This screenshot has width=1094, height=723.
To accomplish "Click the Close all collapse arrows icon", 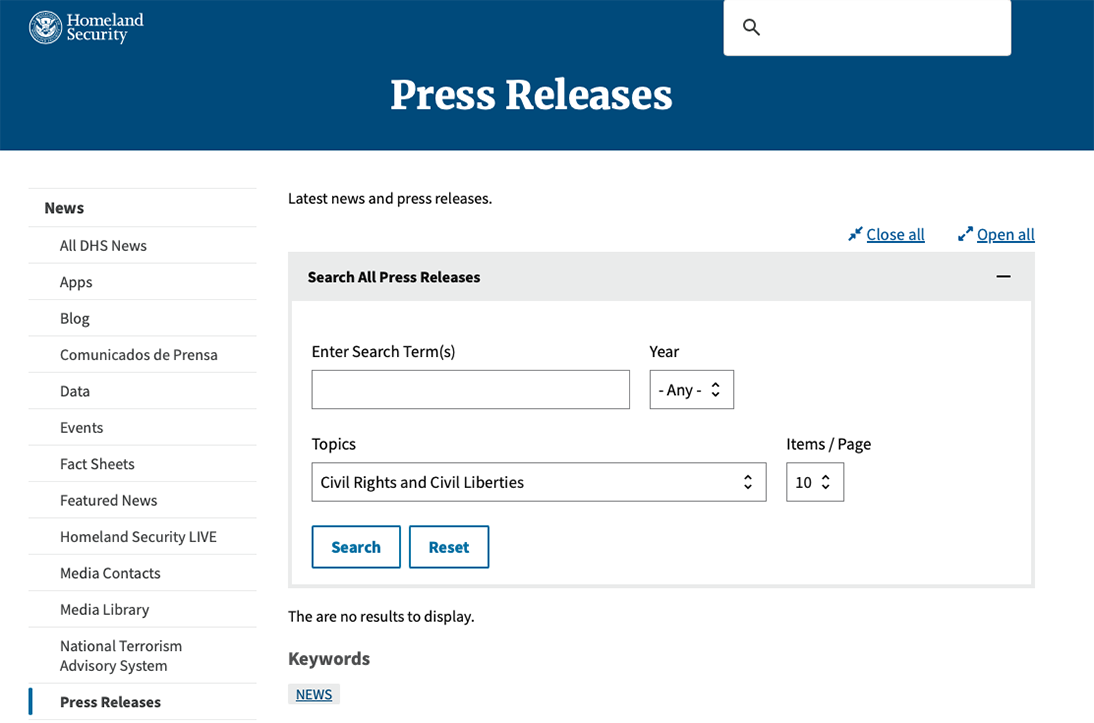I will [x=855, y=234].
